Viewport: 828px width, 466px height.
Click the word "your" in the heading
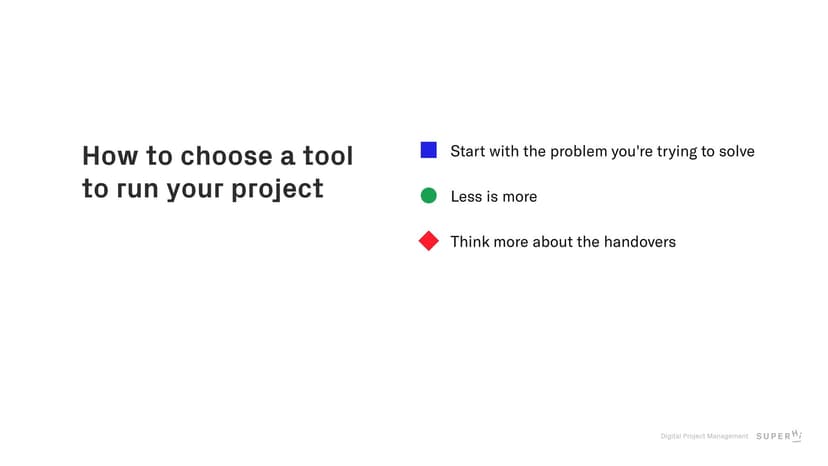pyautogui.click(x=196, y=189)
